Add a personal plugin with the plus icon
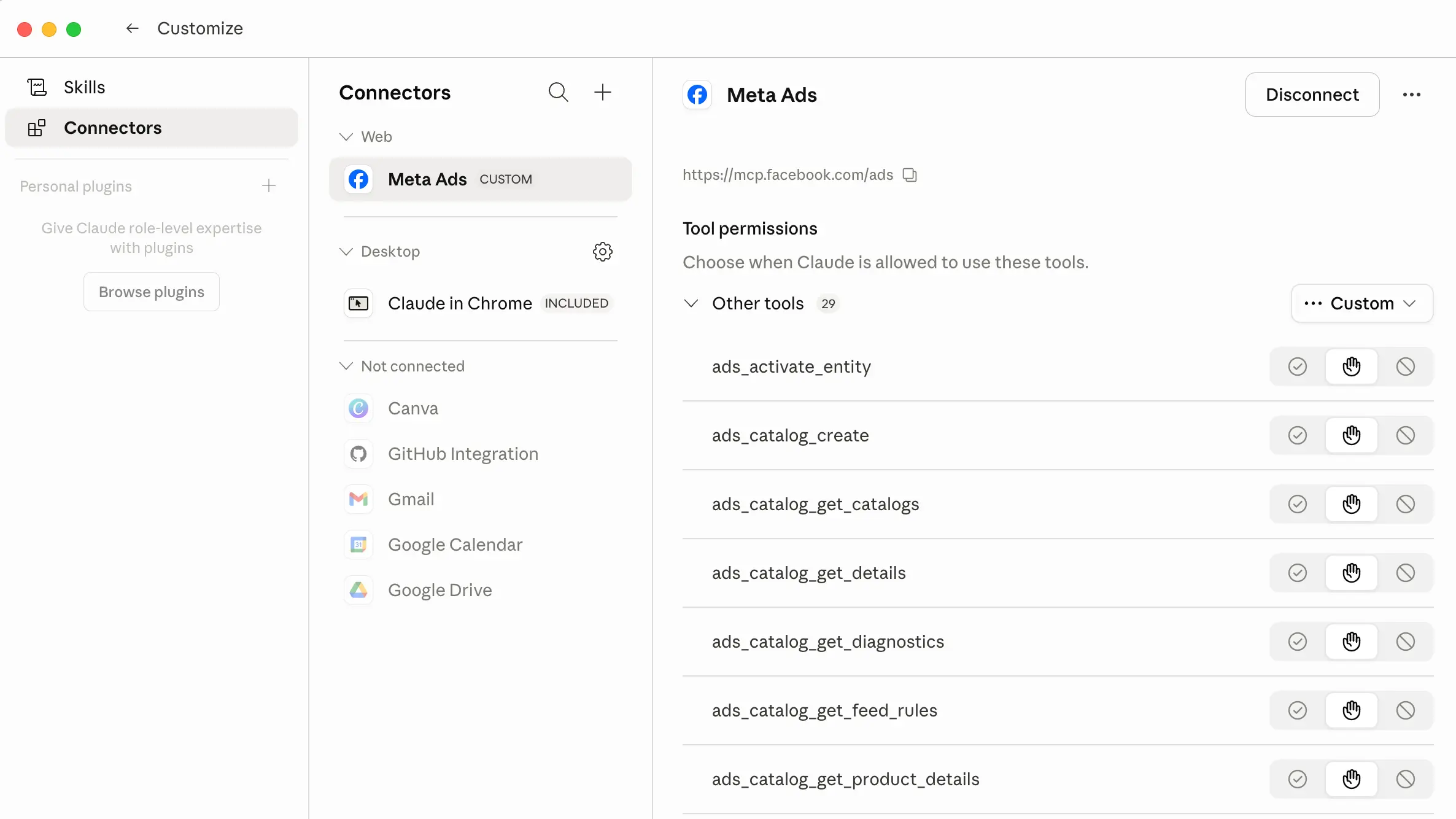Viewport: 1456px width, 819px height. (x=269, y=186)
